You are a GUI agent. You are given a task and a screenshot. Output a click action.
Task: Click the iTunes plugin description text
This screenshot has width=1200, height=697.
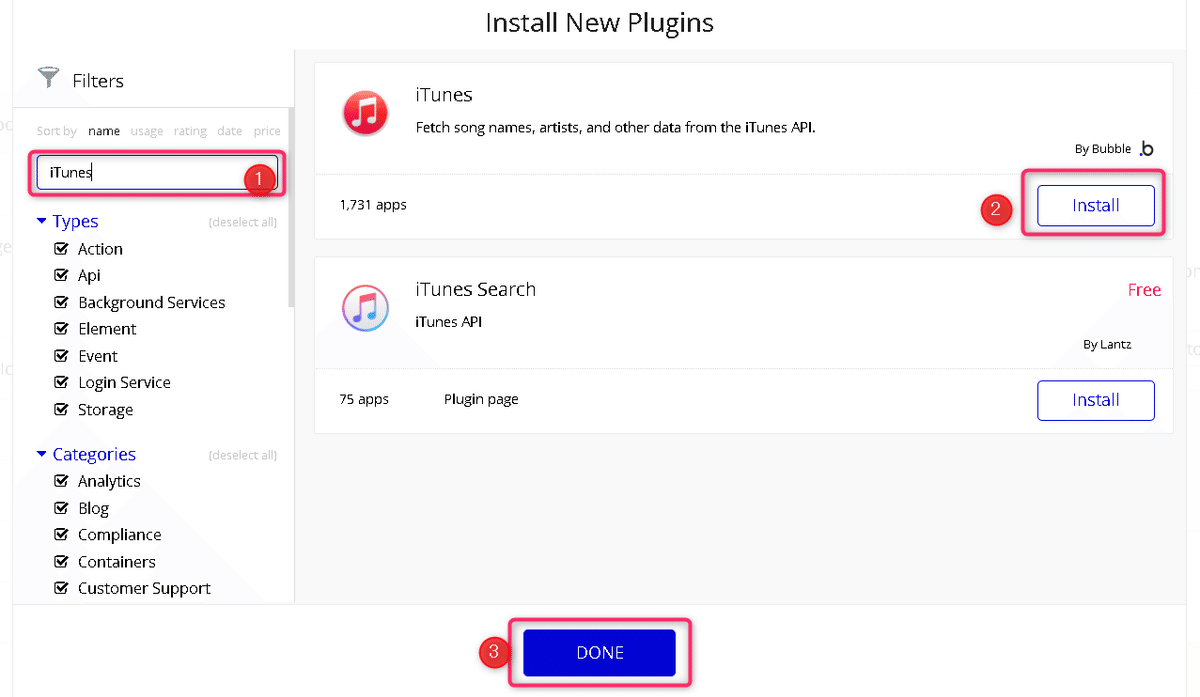(616, 128)
